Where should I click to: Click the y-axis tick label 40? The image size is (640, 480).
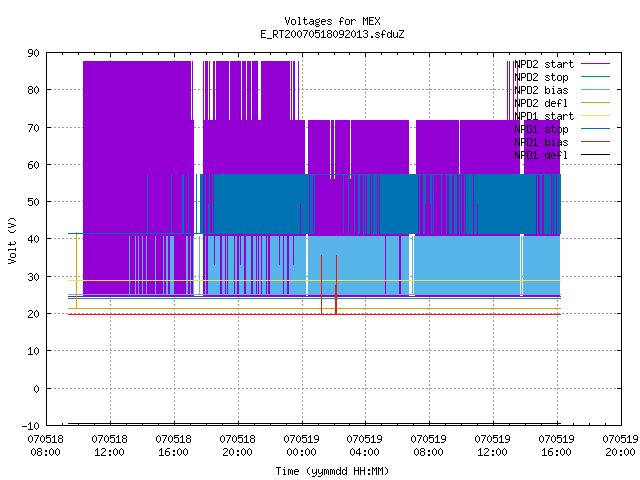[x=33, y=239]
